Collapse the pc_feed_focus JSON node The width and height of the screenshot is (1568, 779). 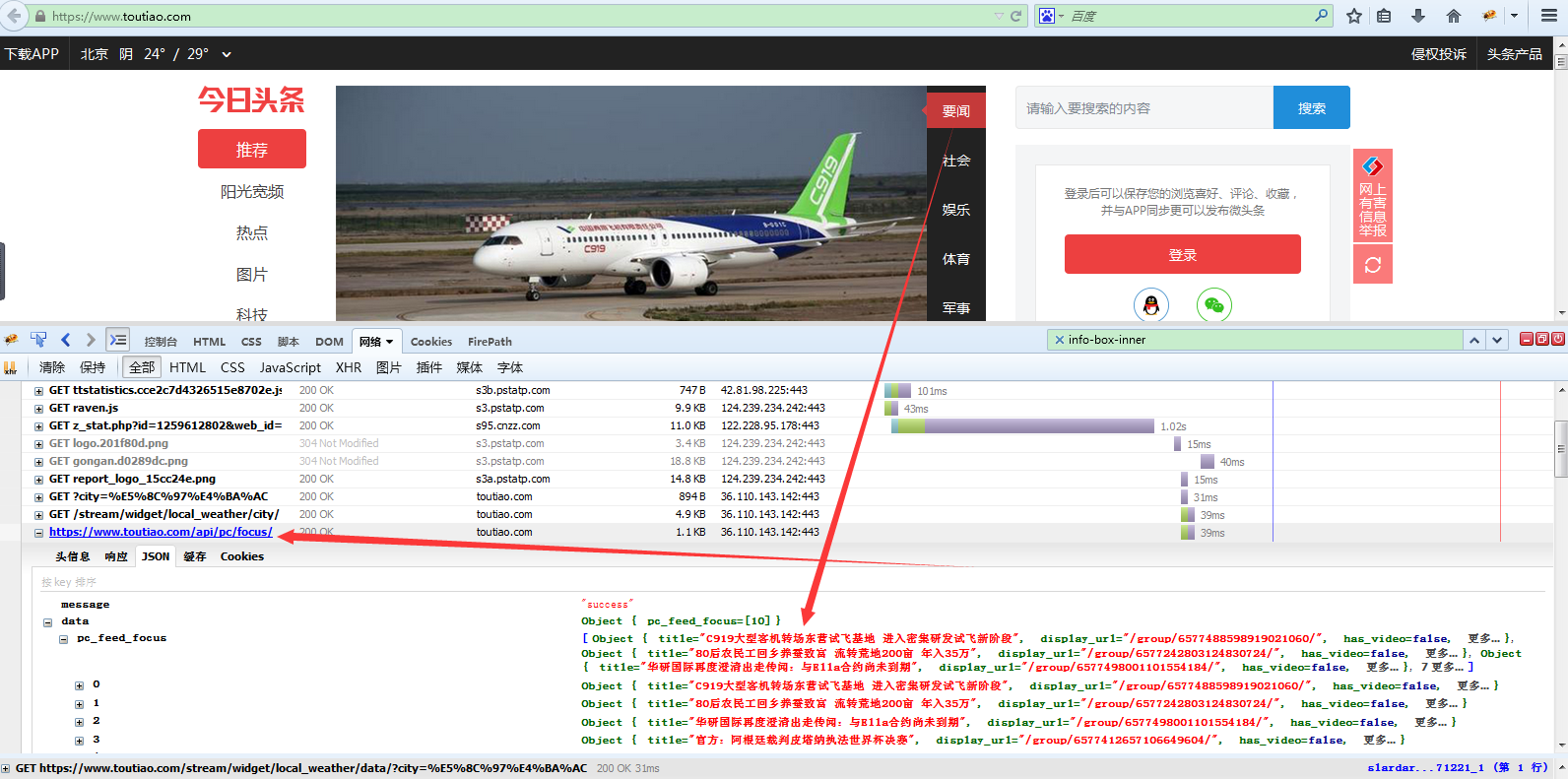coord(63,639)
